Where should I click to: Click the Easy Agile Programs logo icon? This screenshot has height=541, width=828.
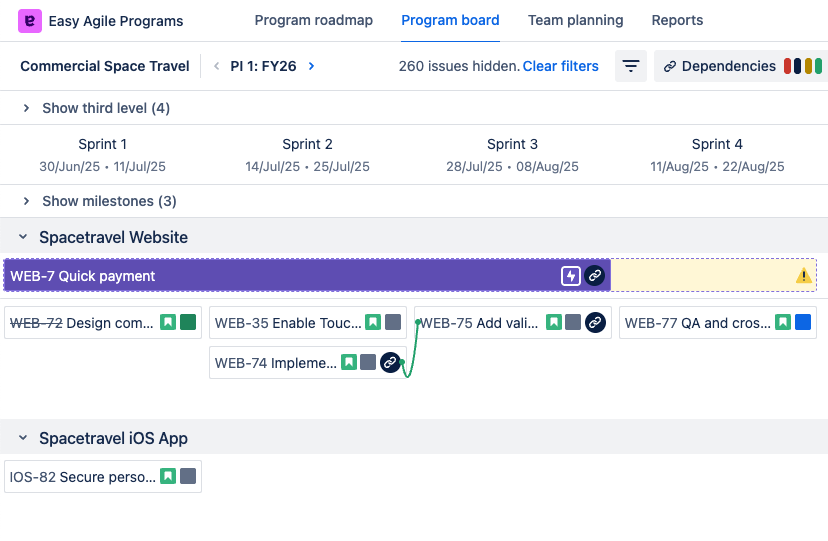point(30,21)
